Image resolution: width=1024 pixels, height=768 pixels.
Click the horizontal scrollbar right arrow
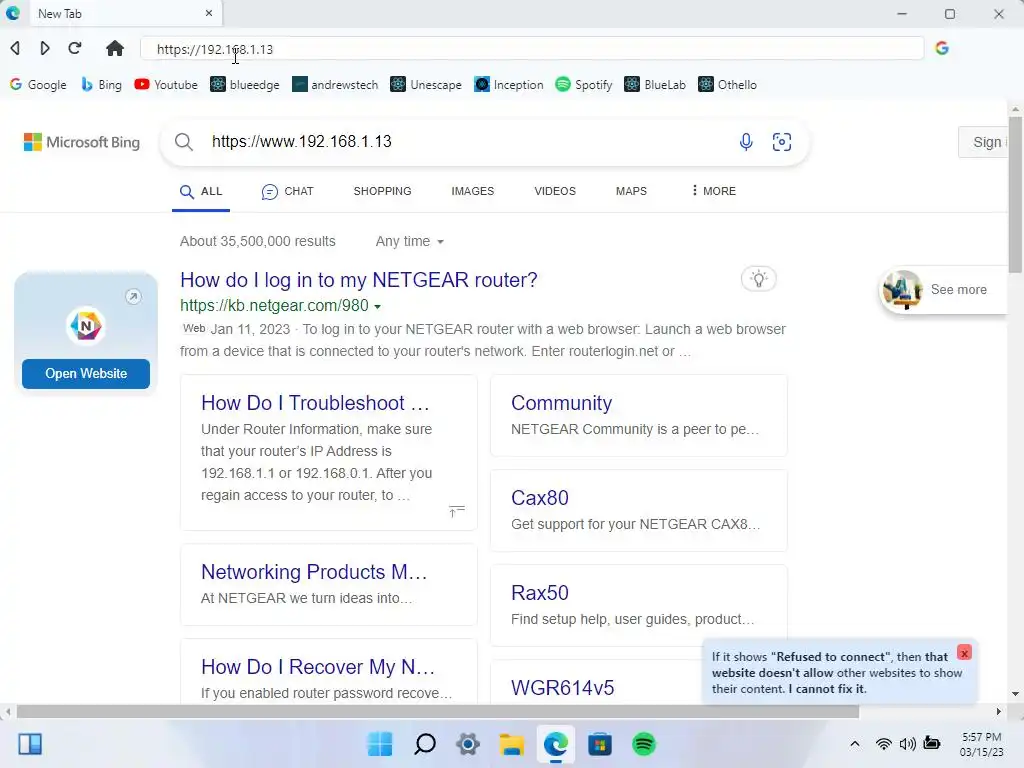point(999,711)
